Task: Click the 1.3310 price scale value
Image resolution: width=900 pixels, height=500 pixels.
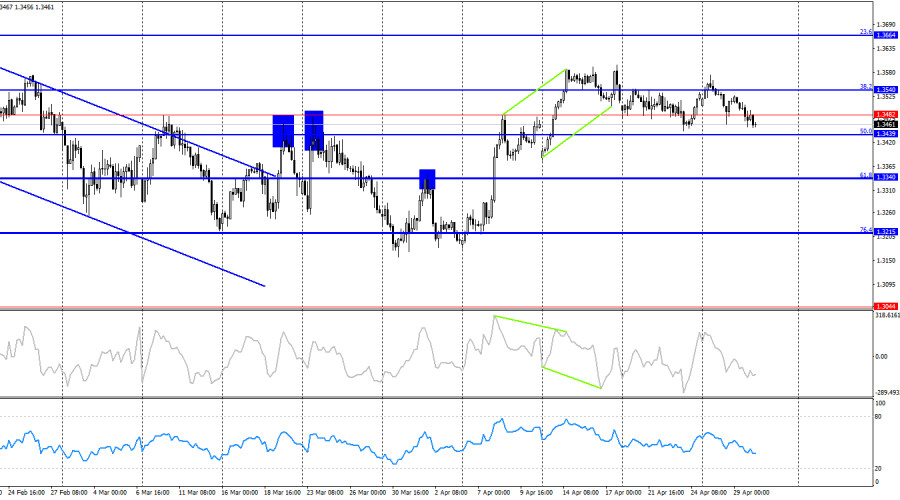Action: point(886,191)
